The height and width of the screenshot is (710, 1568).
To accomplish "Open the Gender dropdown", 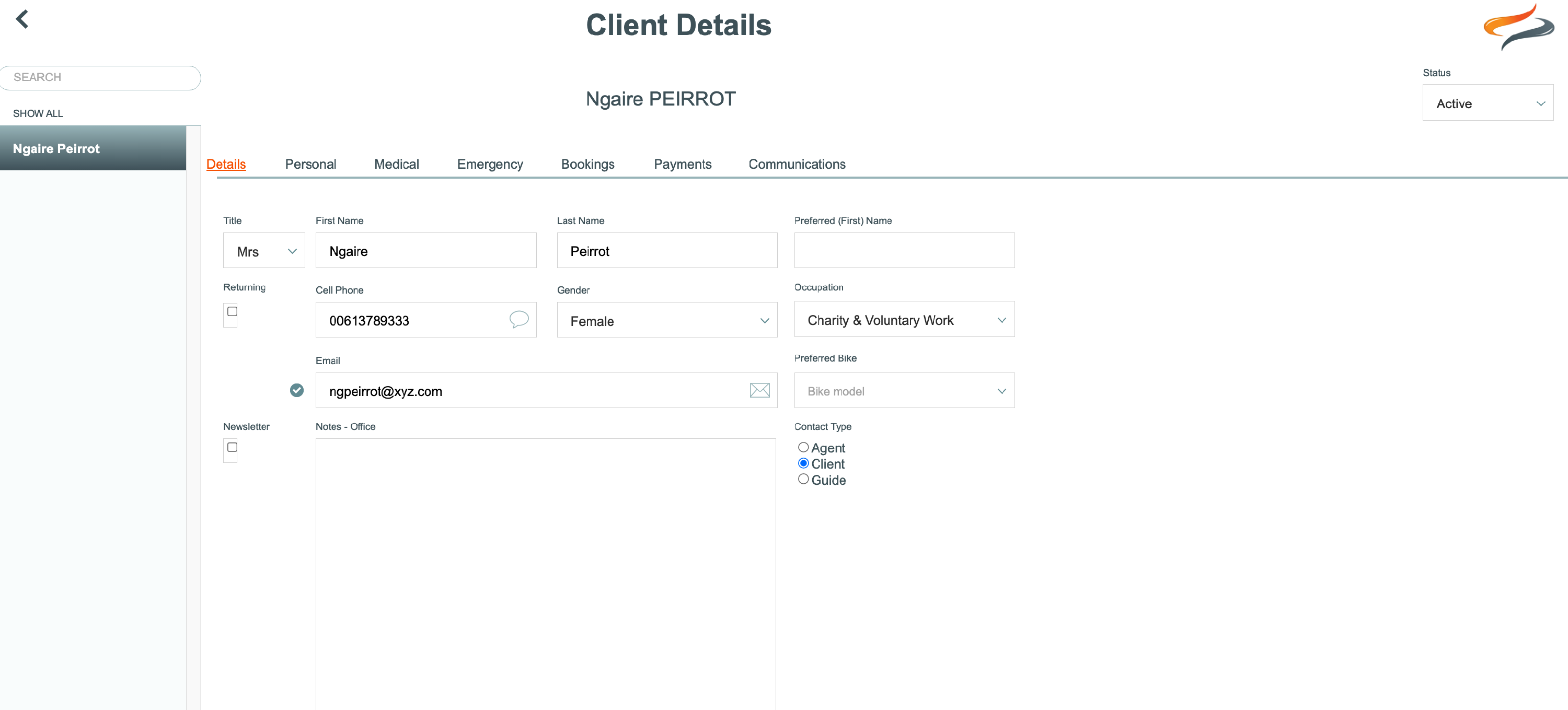I will coord(666,320).
